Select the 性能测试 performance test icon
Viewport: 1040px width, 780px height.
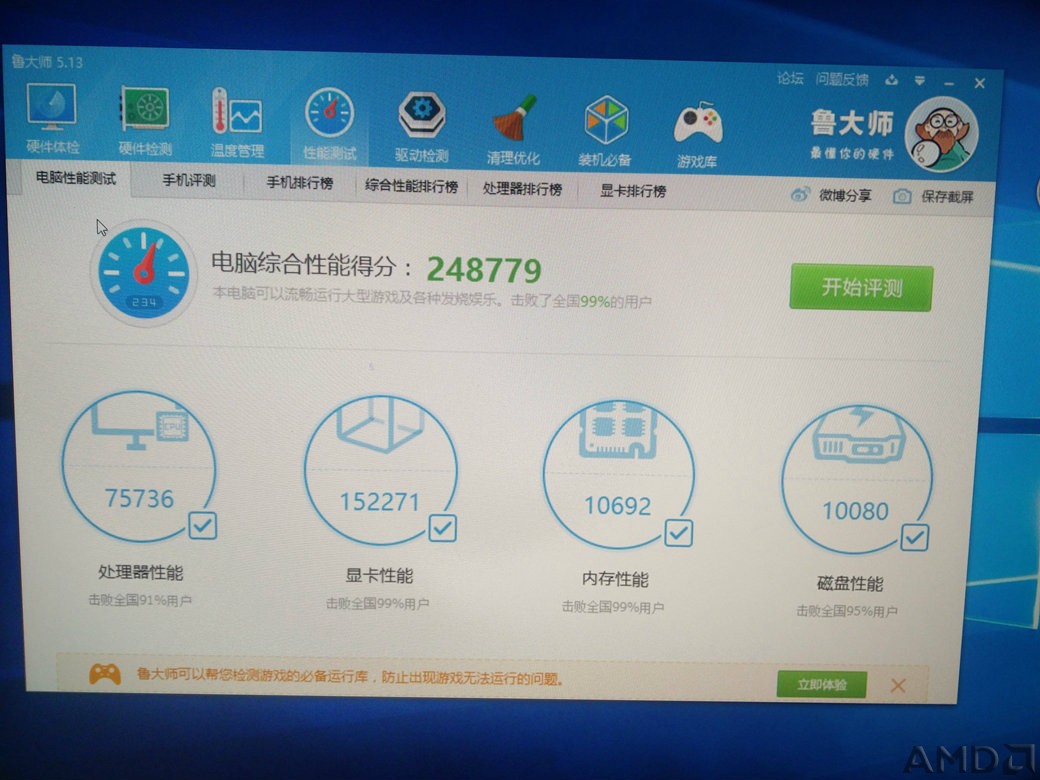(330, 113)
